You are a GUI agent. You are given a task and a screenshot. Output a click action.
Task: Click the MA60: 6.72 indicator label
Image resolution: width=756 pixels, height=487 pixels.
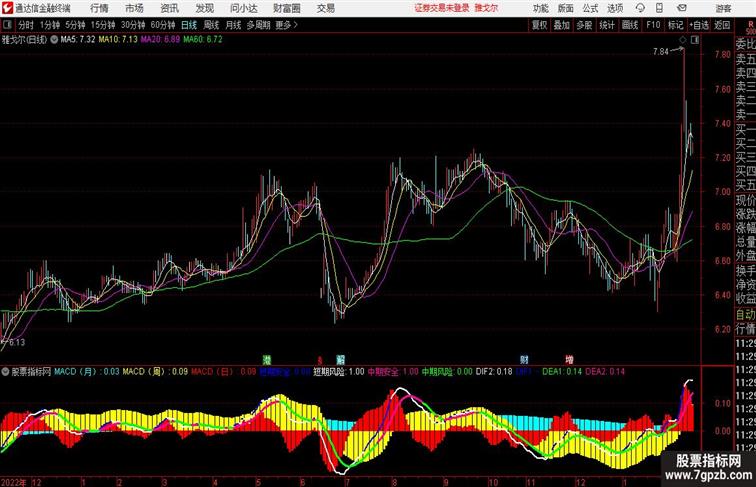(x=203, y=40)
